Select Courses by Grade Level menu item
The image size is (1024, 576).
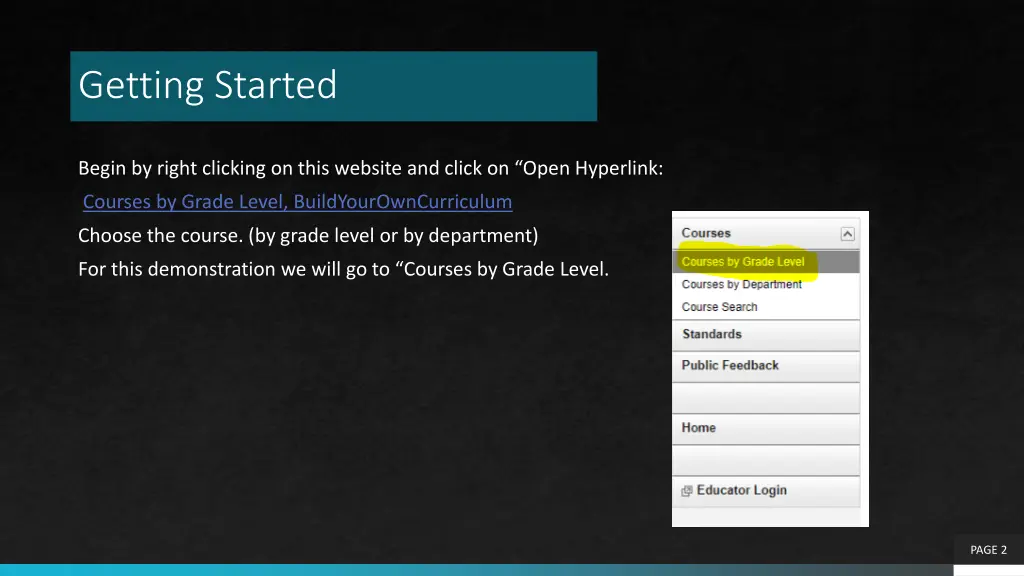point(743,262)
